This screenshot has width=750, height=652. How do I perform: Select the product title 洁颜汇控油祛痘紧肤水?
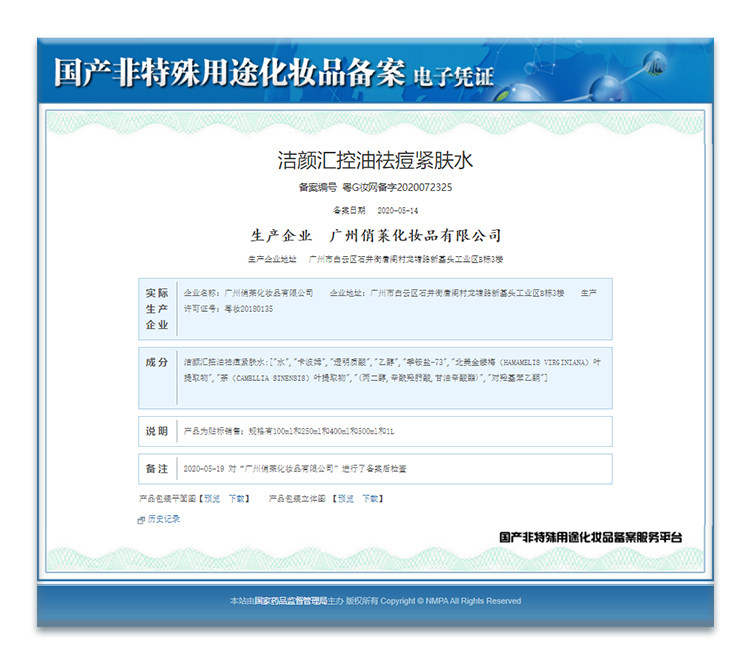375,160
